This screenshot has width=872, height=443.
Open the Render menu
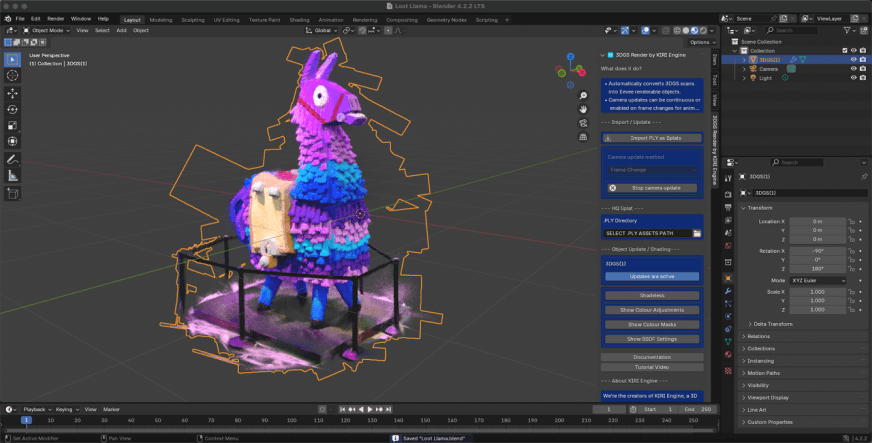point(54,19)
